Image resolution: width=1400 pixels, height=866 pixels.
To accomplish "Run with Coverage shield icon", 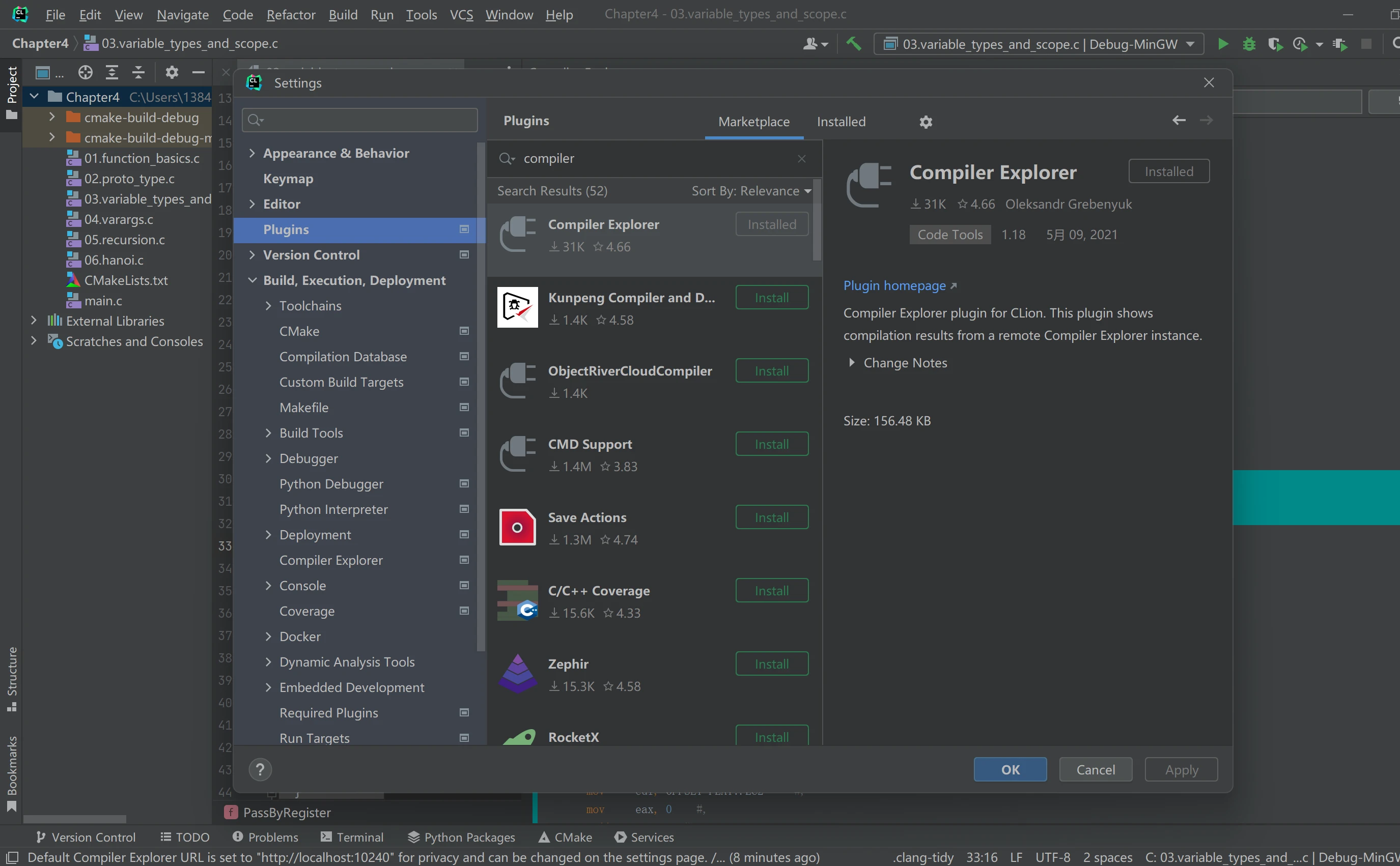I will point(1275,44).
